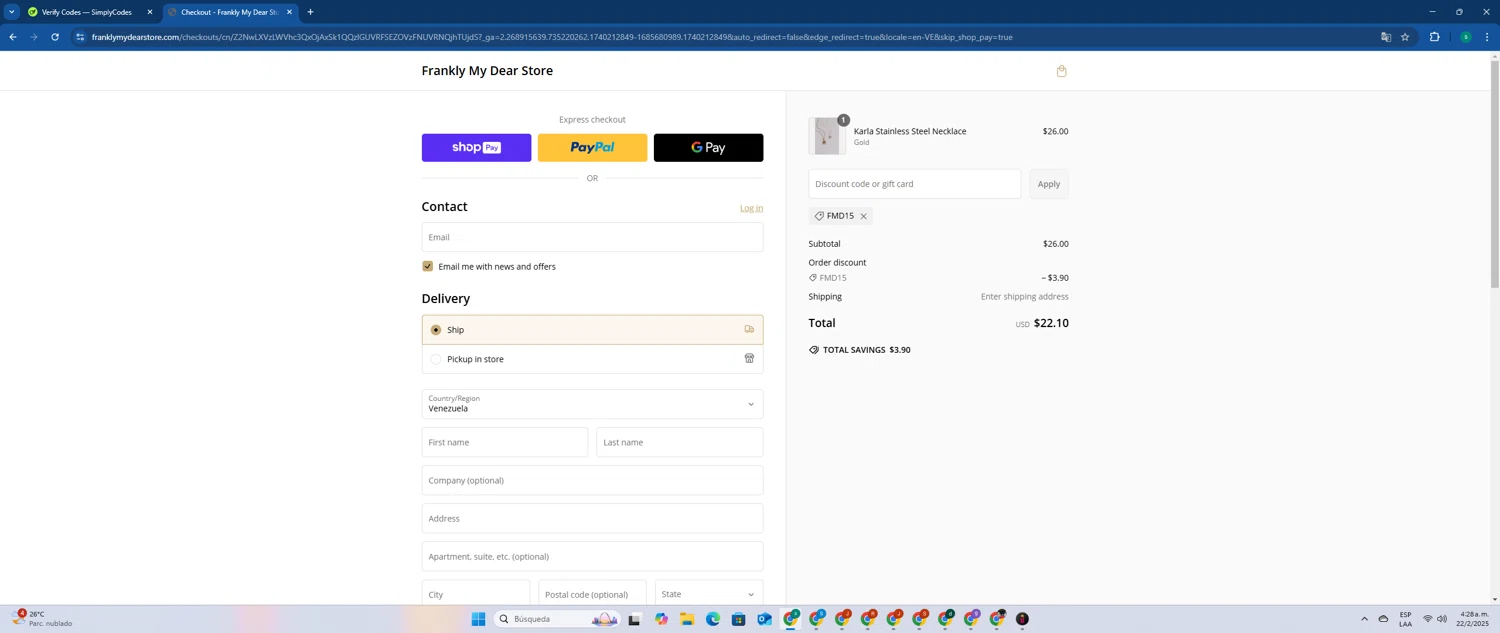
Task: Click the site information icon
Action: coord(80,37)
